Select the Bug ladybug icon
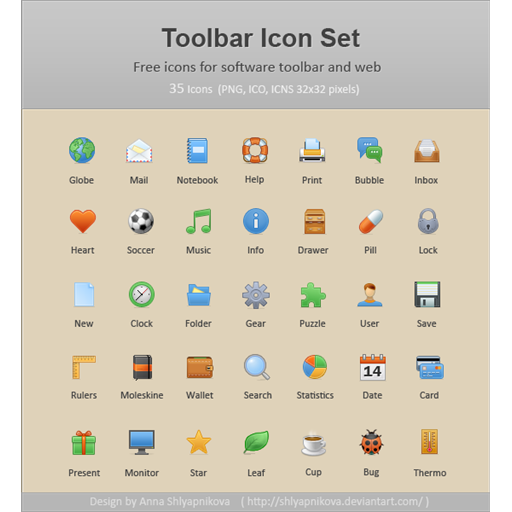This screenshot has width=512, height=512. point(371,442)
